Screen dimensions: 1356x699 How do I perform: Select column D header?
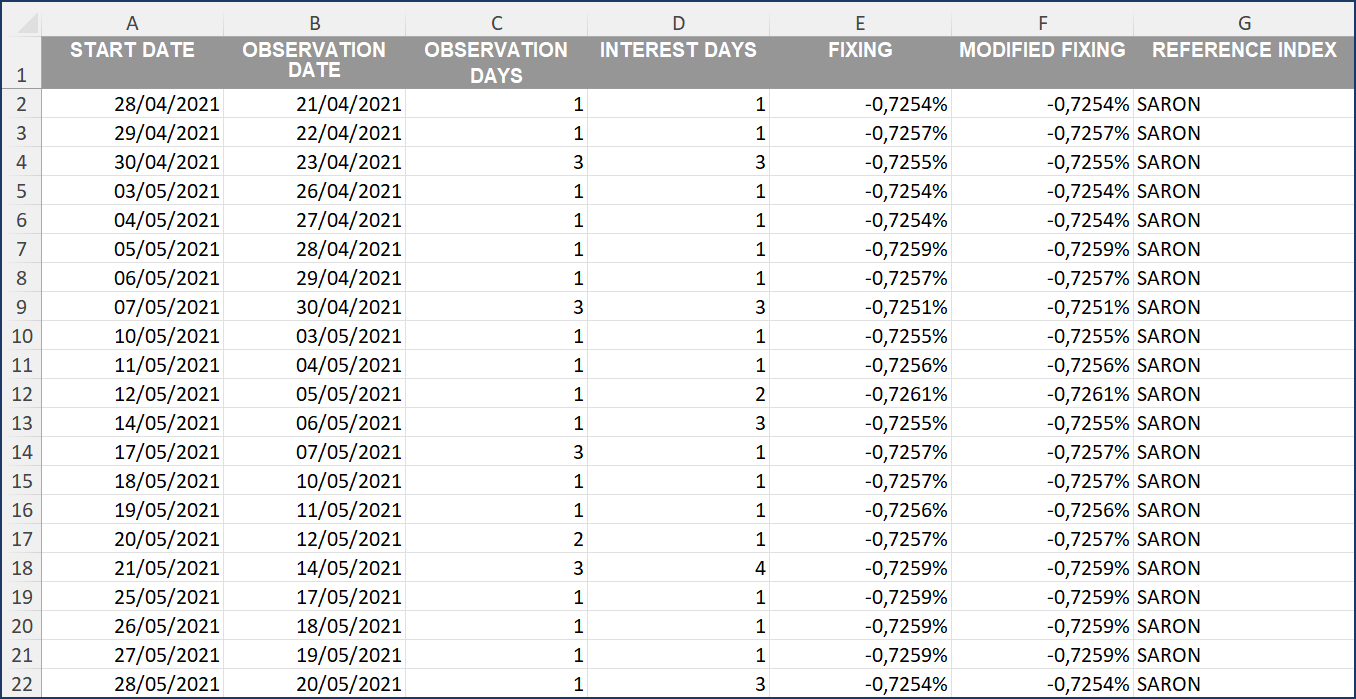(x=678, y=23)
